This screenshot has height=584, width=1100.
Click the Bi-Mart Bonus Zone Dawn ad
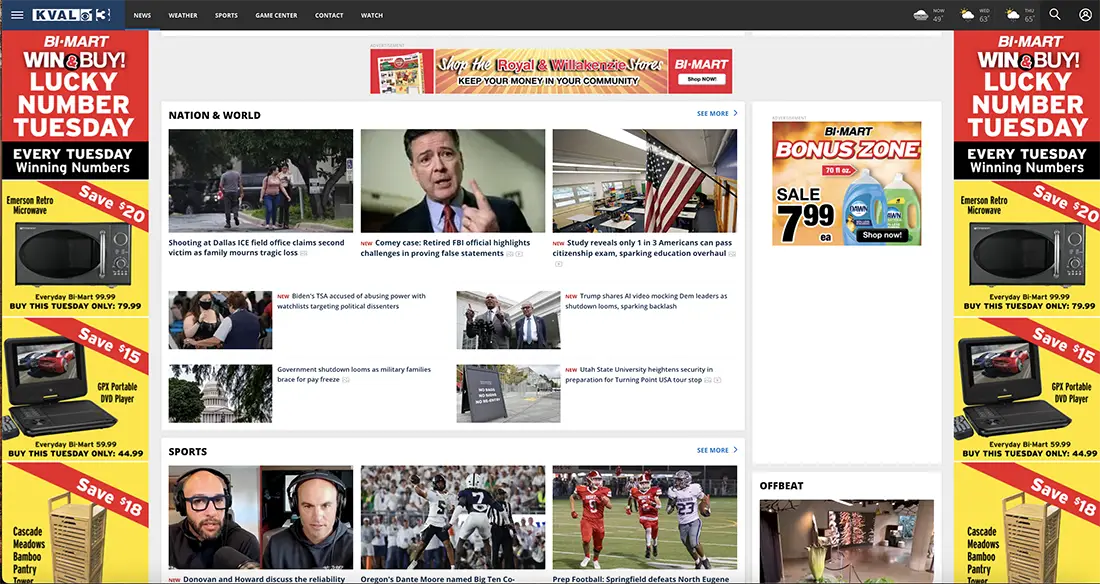click(847, 184)
